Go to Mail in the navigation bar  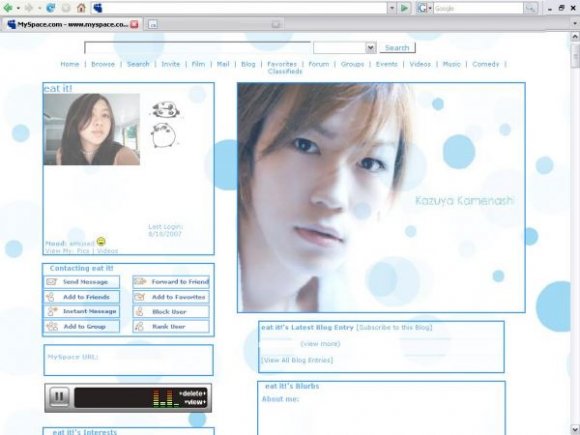223,64
